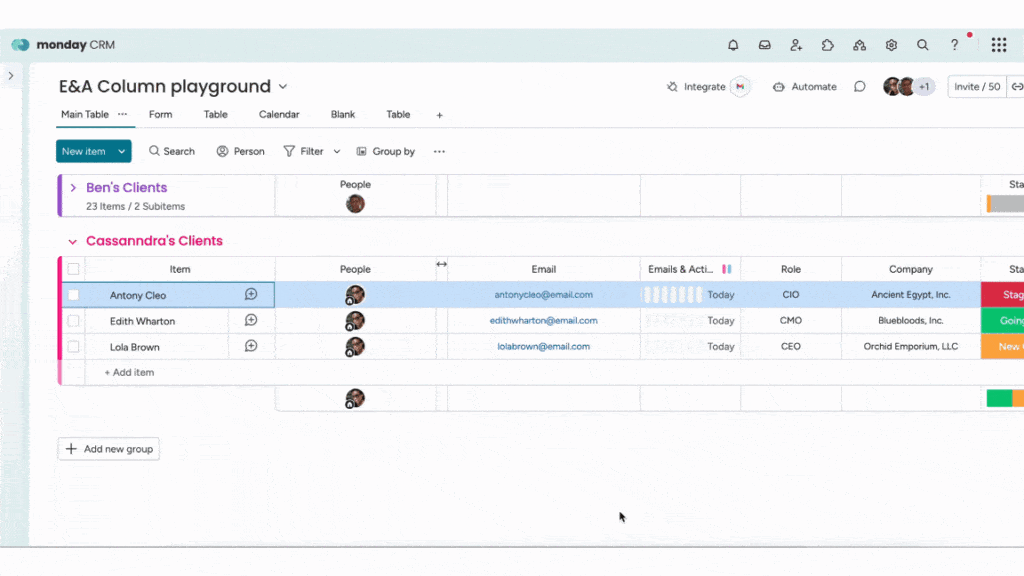Open edithwharton@email.com link

pos(543,321)
